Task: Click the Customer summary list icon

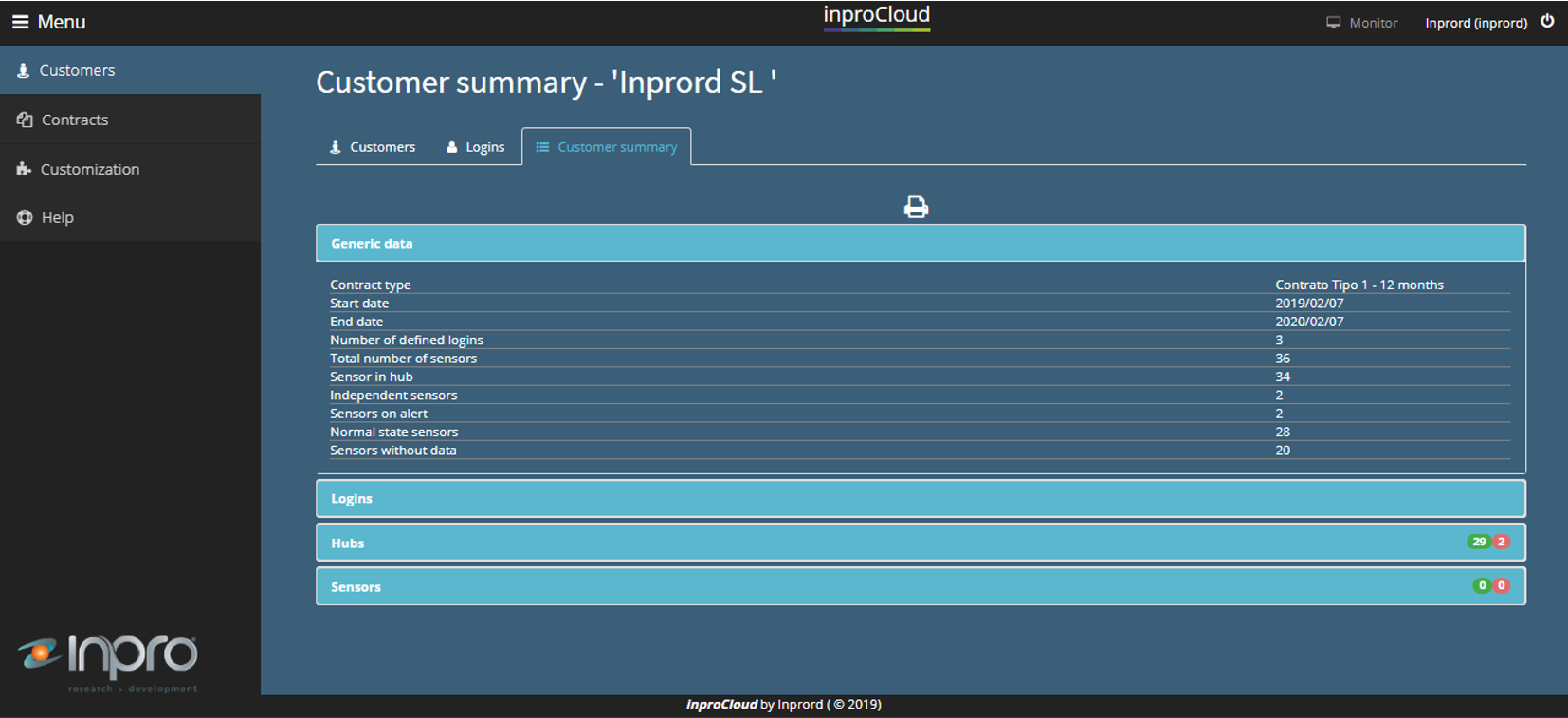Action: pyautogui.click(x=542, y=147)
